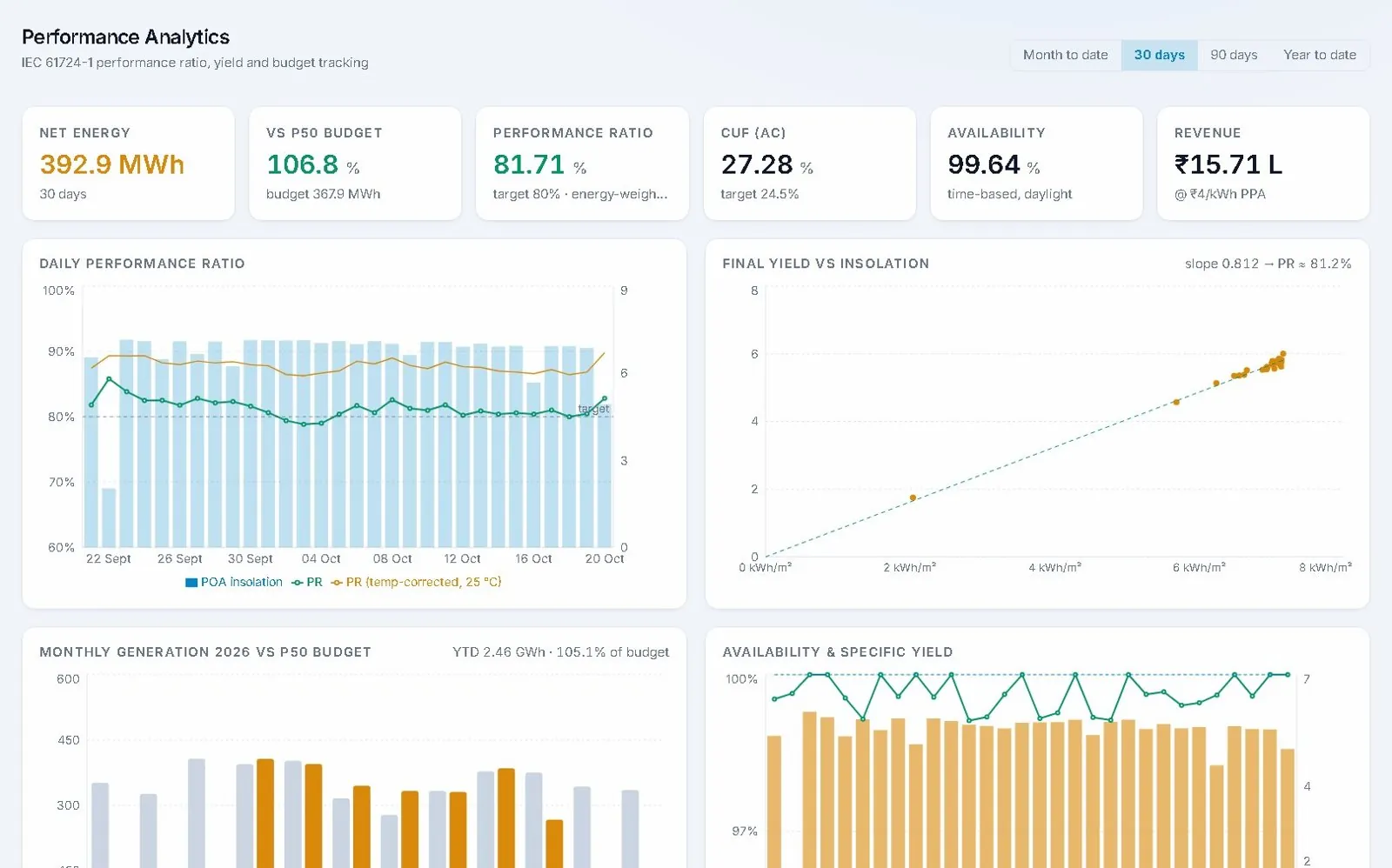Toggle the POA insolation legend entry
The height and width of the screenshot is (868, 1392).
tap(234, 582)
